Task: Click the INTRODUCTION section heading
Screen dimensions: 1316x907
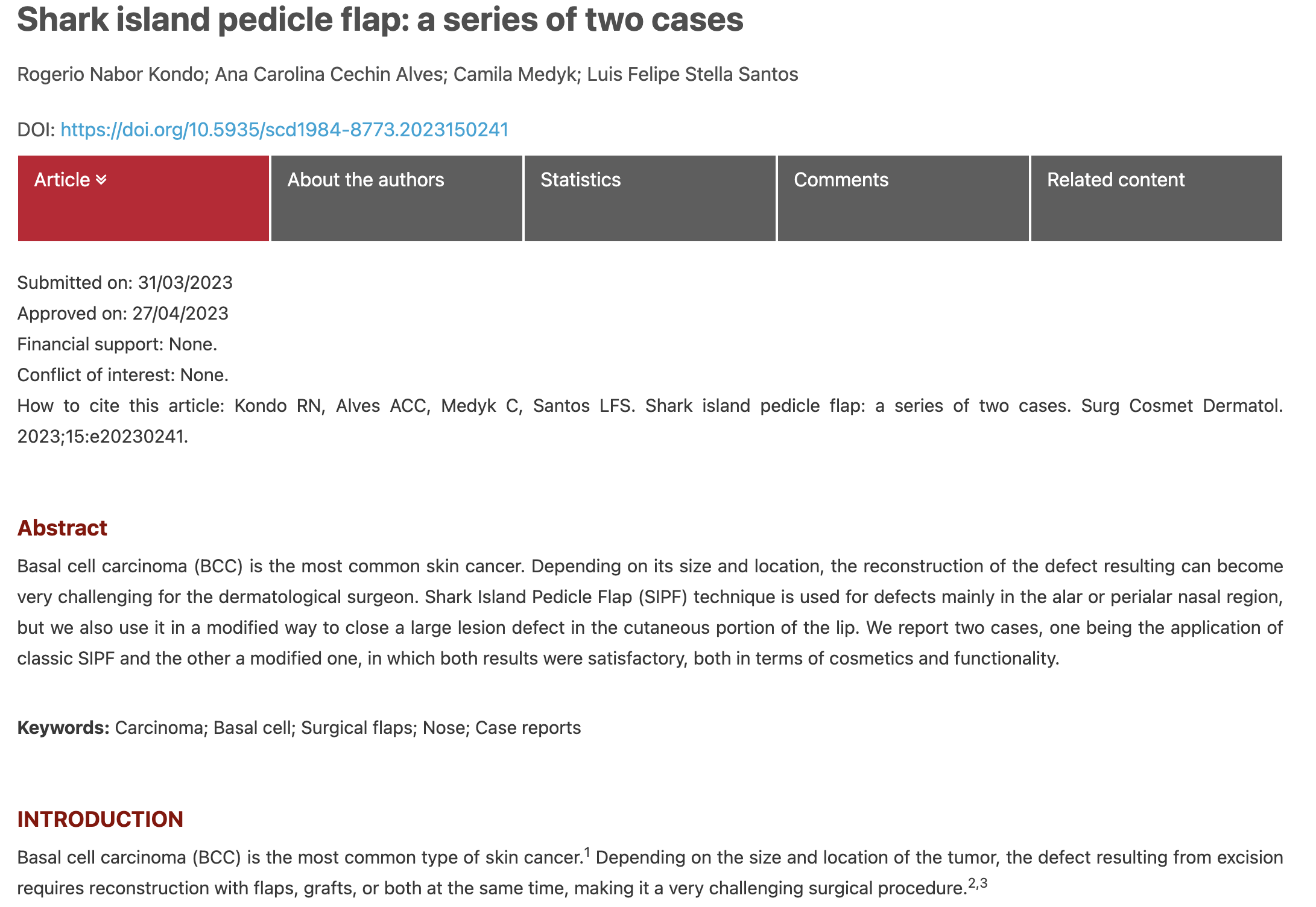Action: point(100,819)
